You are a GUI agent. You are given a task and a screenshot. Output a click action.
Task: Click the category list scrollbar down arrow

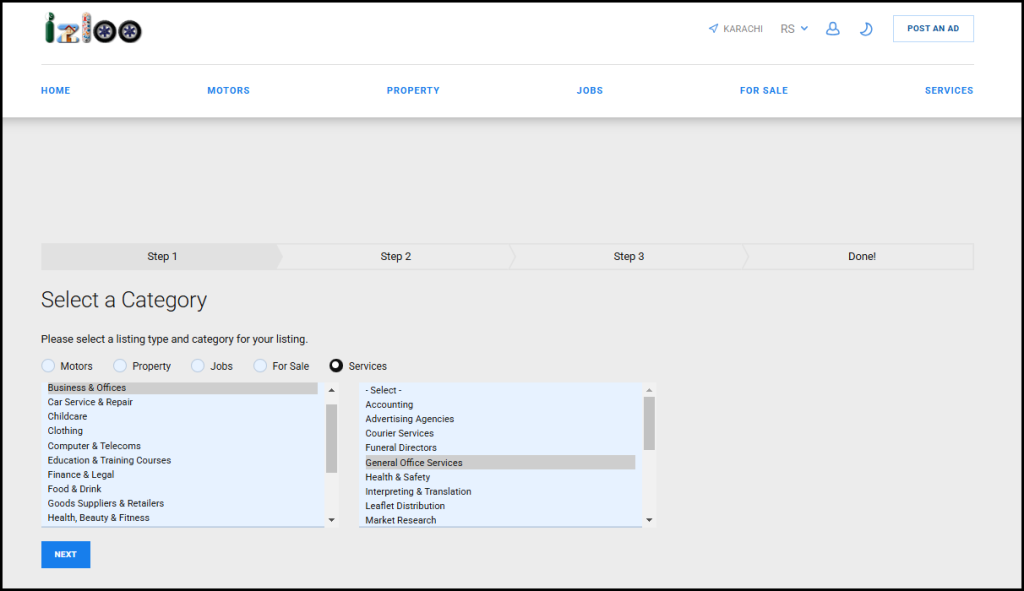tap(331, 519)
